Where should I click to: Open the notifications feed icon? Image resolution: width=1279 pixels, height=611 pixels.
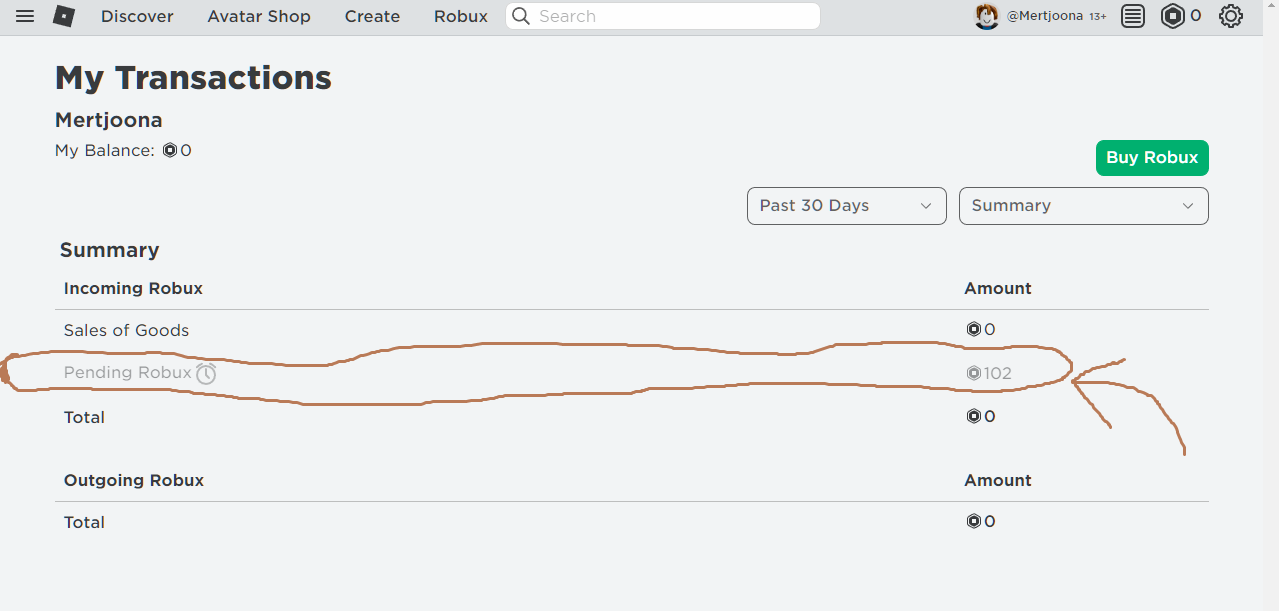[1132, 16]
